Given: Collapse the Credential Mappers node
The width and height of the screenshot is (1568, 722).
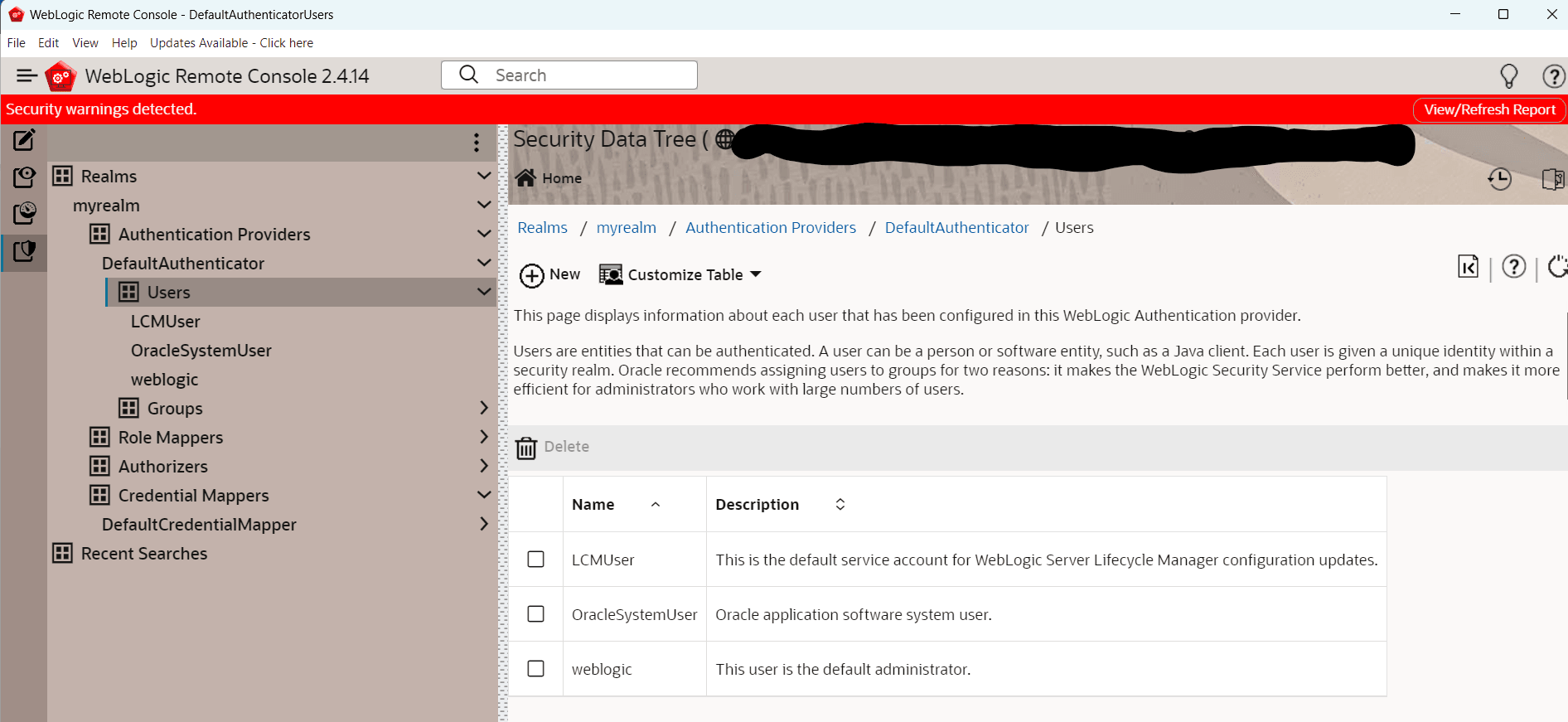Looking at the screenshot, I should click(x=484, y=495).
